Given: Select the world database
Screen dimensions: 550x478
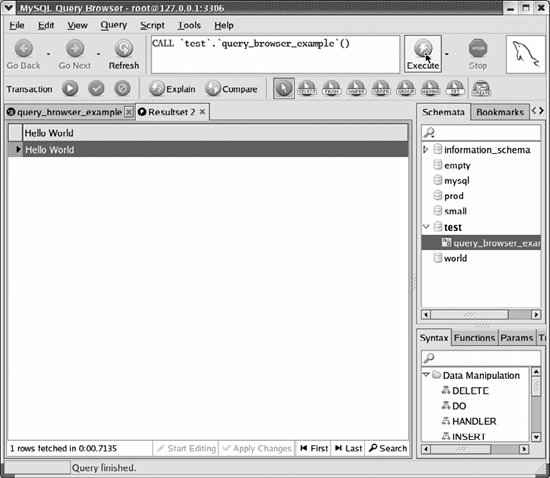Looking at the screenshot, I should coord(455,258).
